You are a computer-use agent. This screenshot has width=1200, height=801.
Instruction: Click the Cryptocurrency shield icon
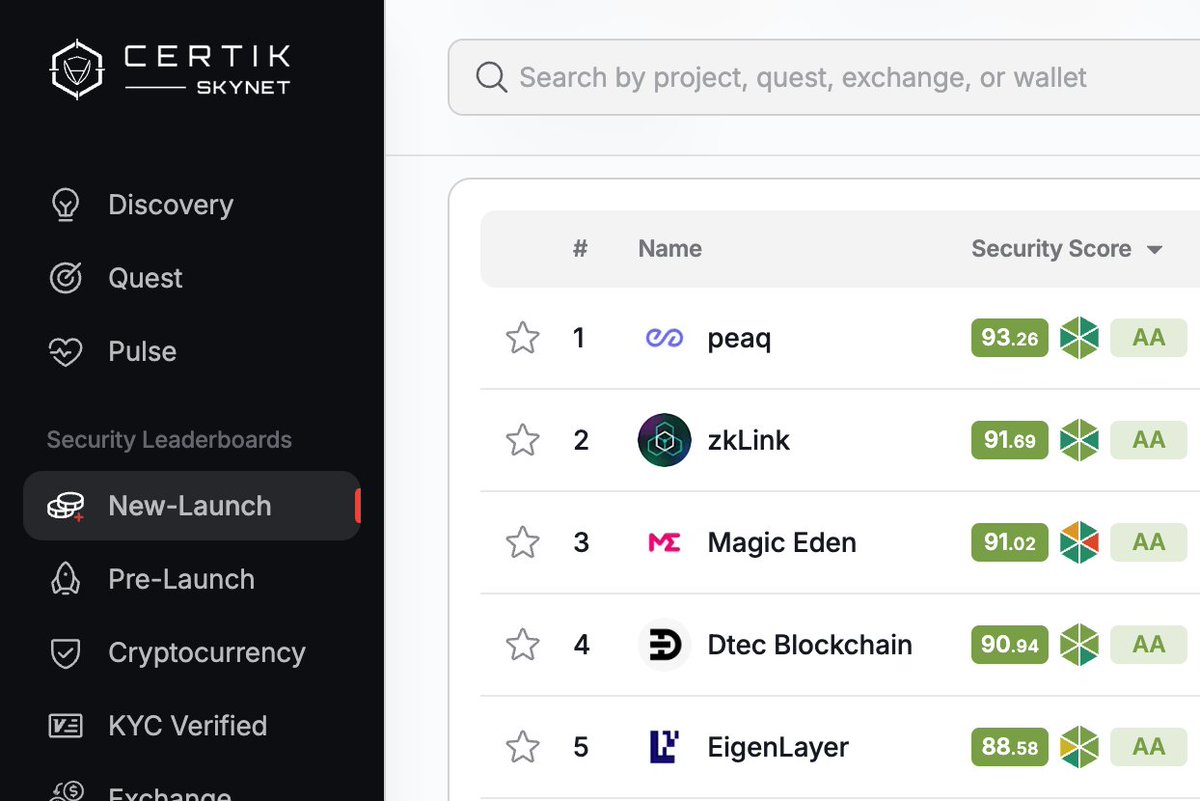tap(65, 653)
